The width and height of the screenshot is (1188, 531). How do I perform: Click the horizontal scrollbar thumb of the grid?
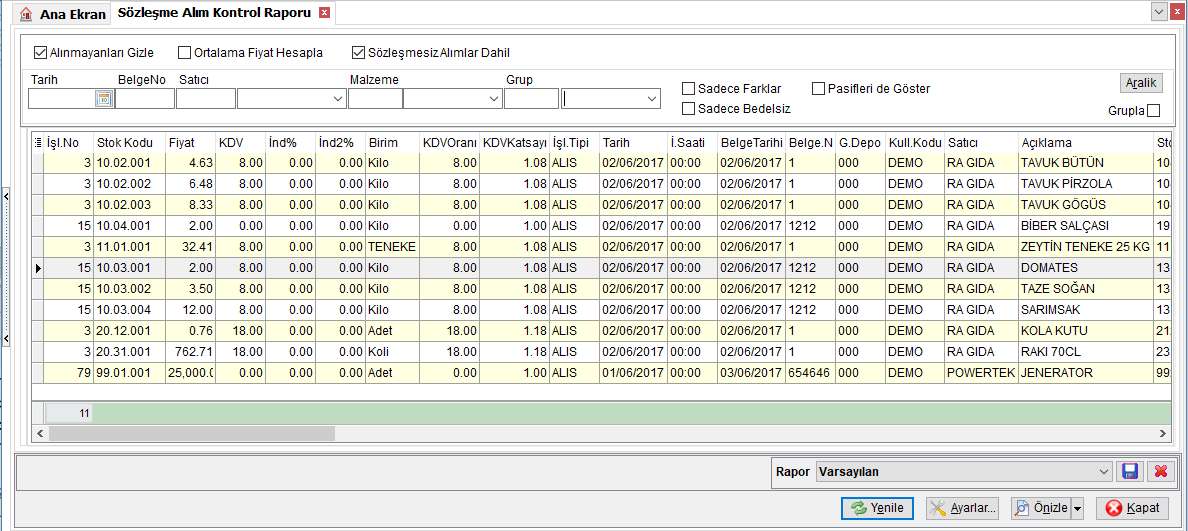coord(191,433)
